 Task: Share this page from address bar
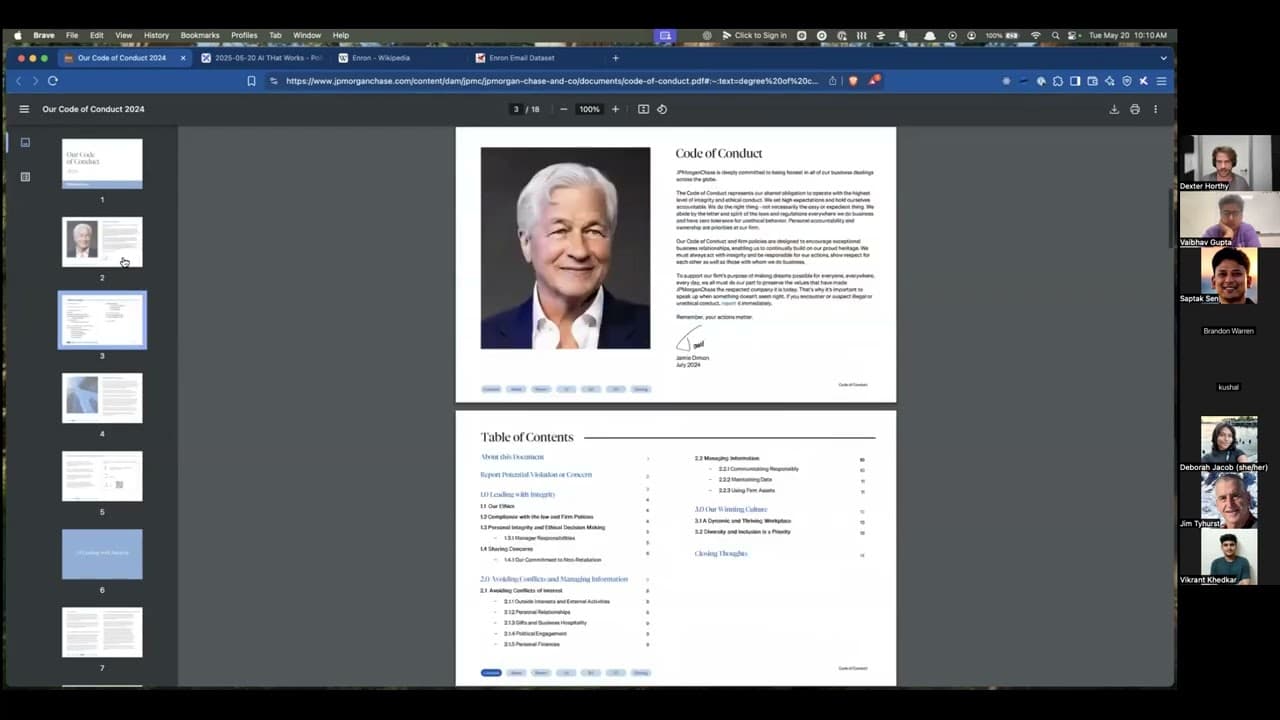pyautogui.click(x=832, y=81)
